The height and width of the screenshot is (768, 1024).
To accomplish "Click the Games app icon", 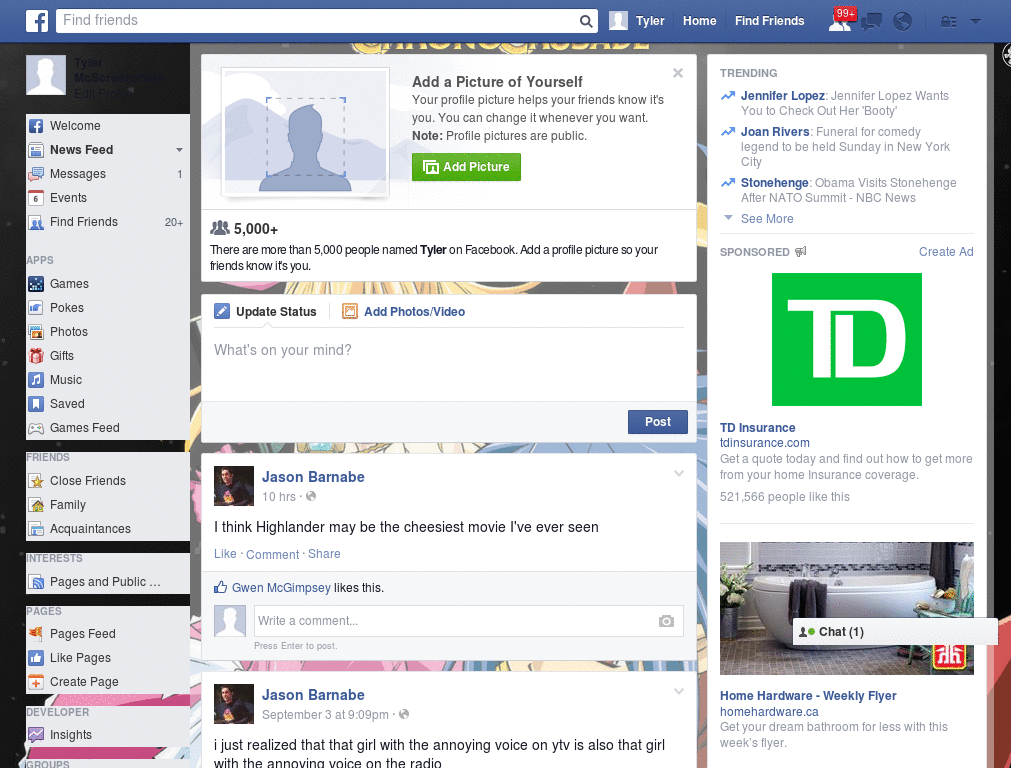I will pyautogui.click(x=36, y=284).
